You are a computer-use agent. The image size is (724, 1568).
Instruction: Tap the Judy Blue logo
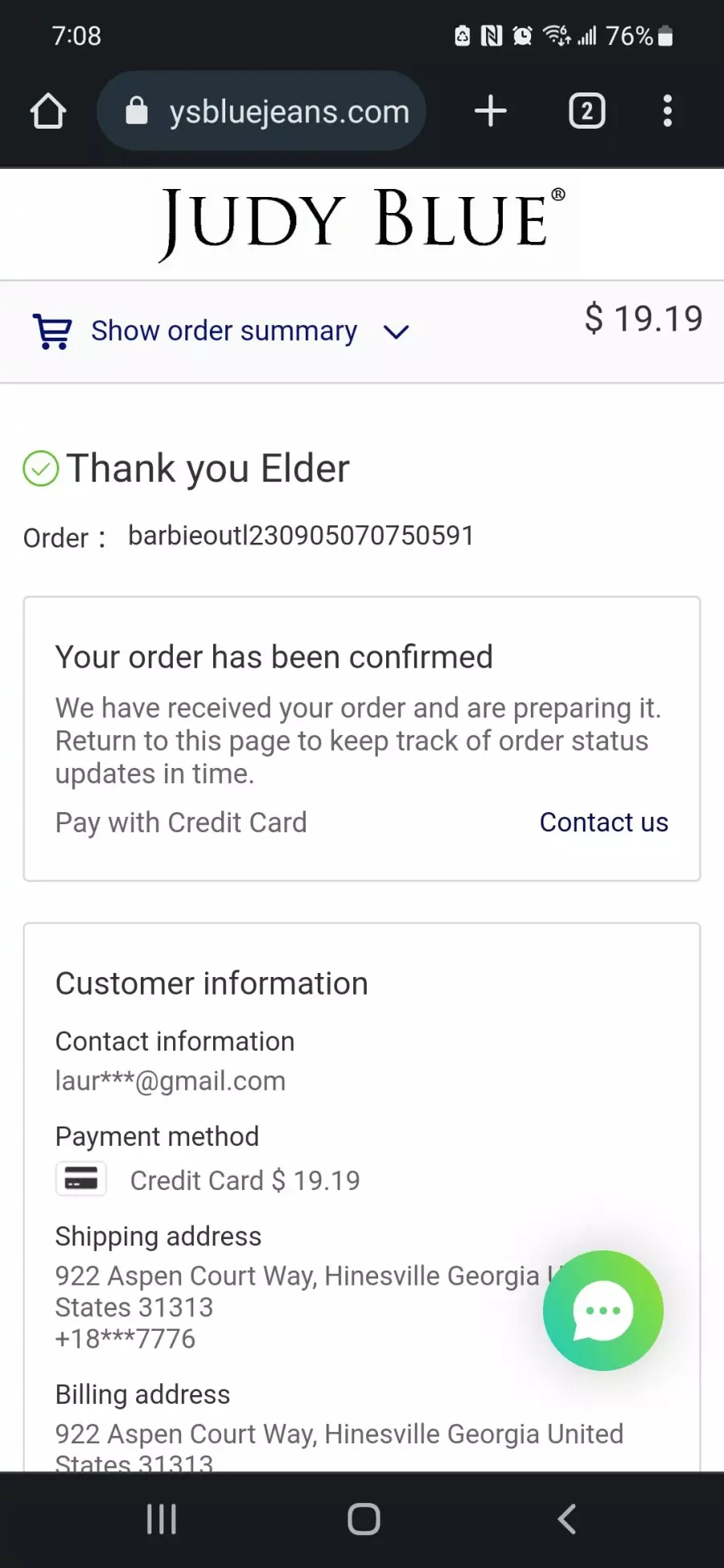362,223
